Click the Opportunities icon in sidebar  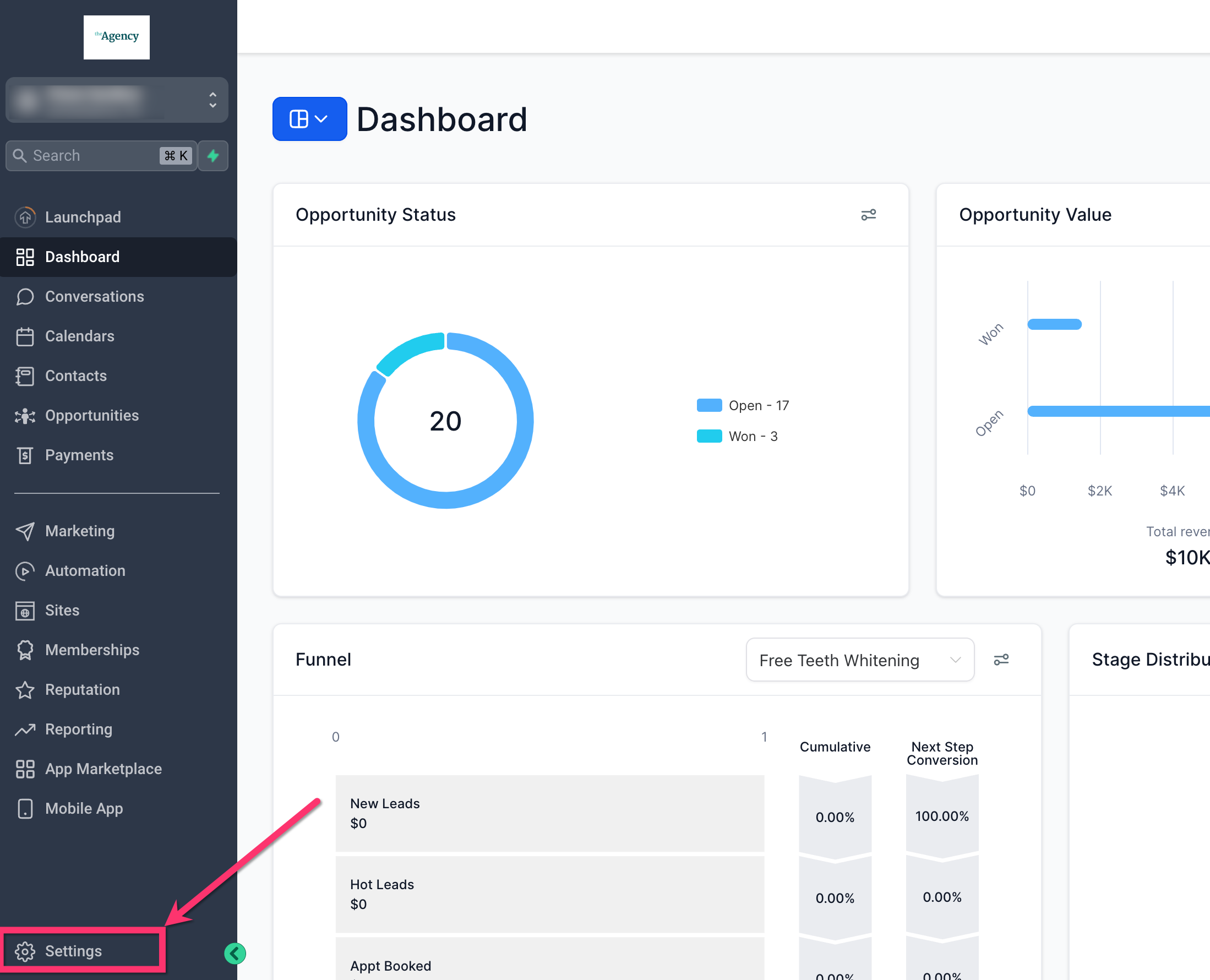(x=25, y=416)
